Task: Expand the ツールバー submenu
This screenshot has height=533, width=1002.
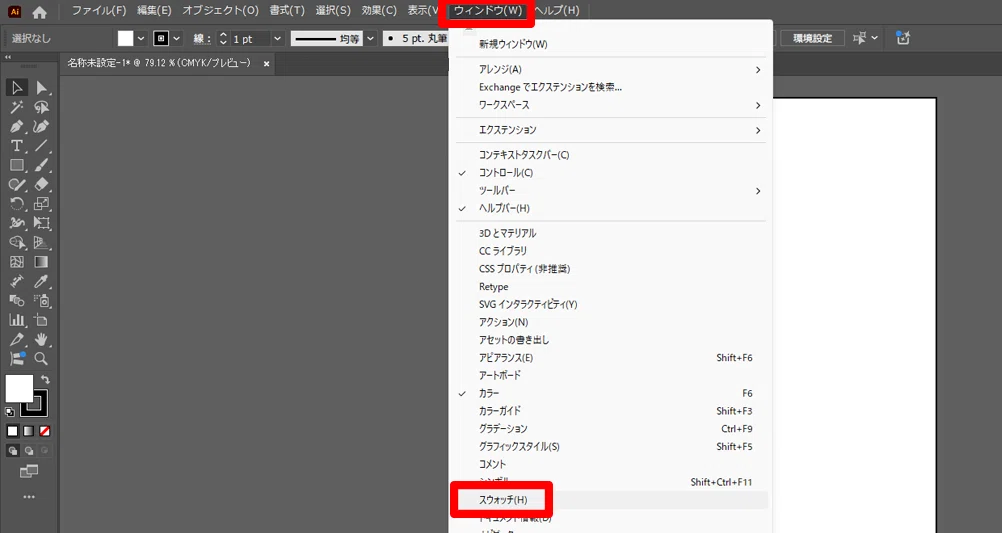Action: click(611, 190)
